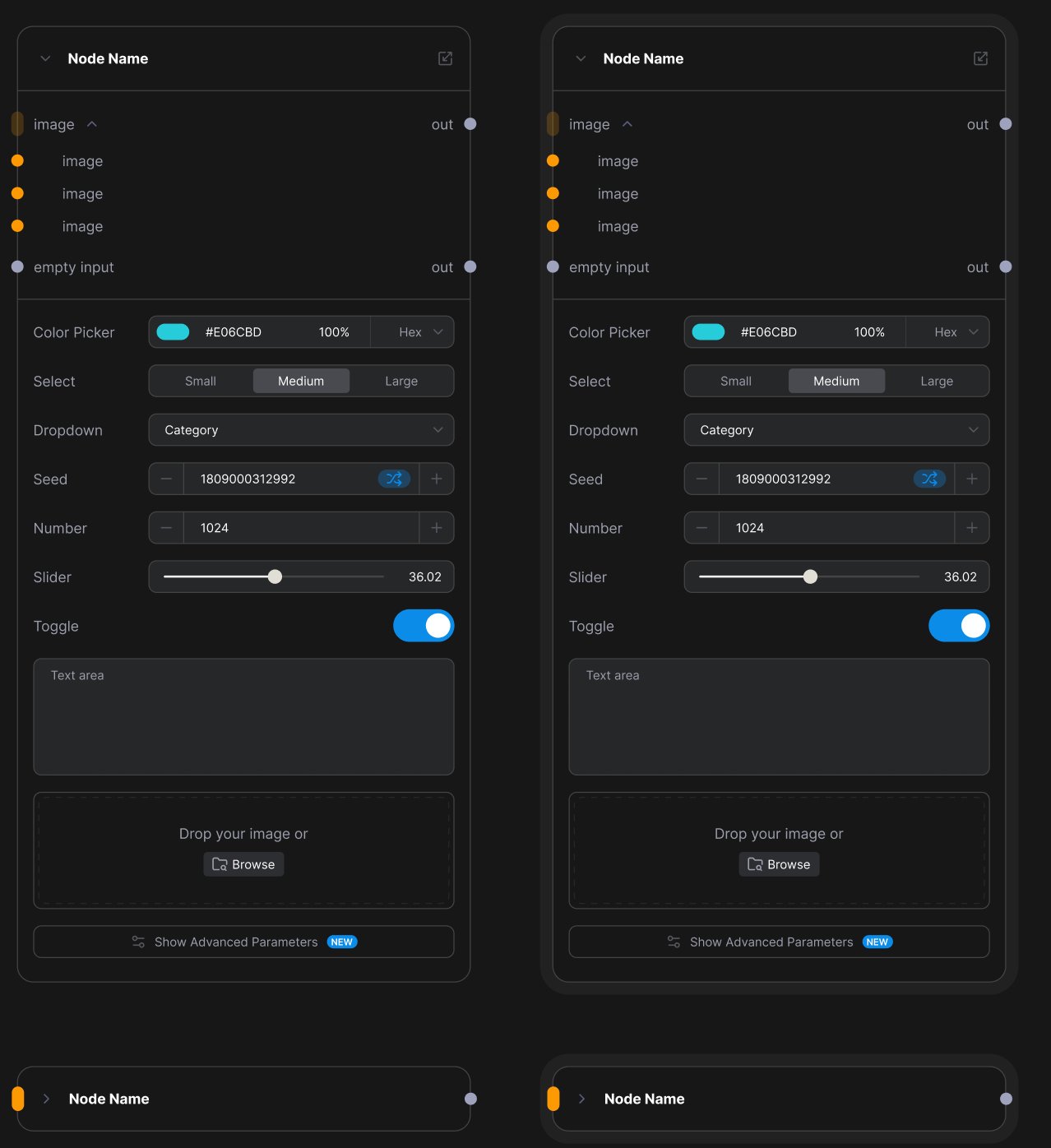Open external-link icon in unselected expanded node header
The image size is (1051, 1148).
pos(445,58)
